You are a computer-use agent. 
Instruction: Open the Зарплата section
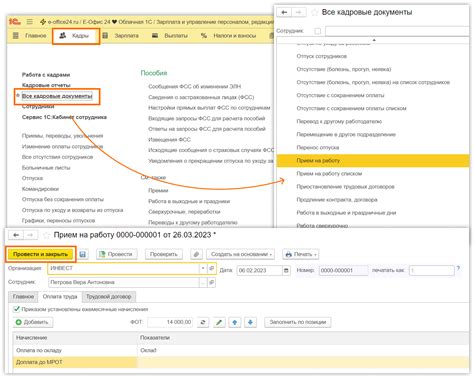[121, 36]
